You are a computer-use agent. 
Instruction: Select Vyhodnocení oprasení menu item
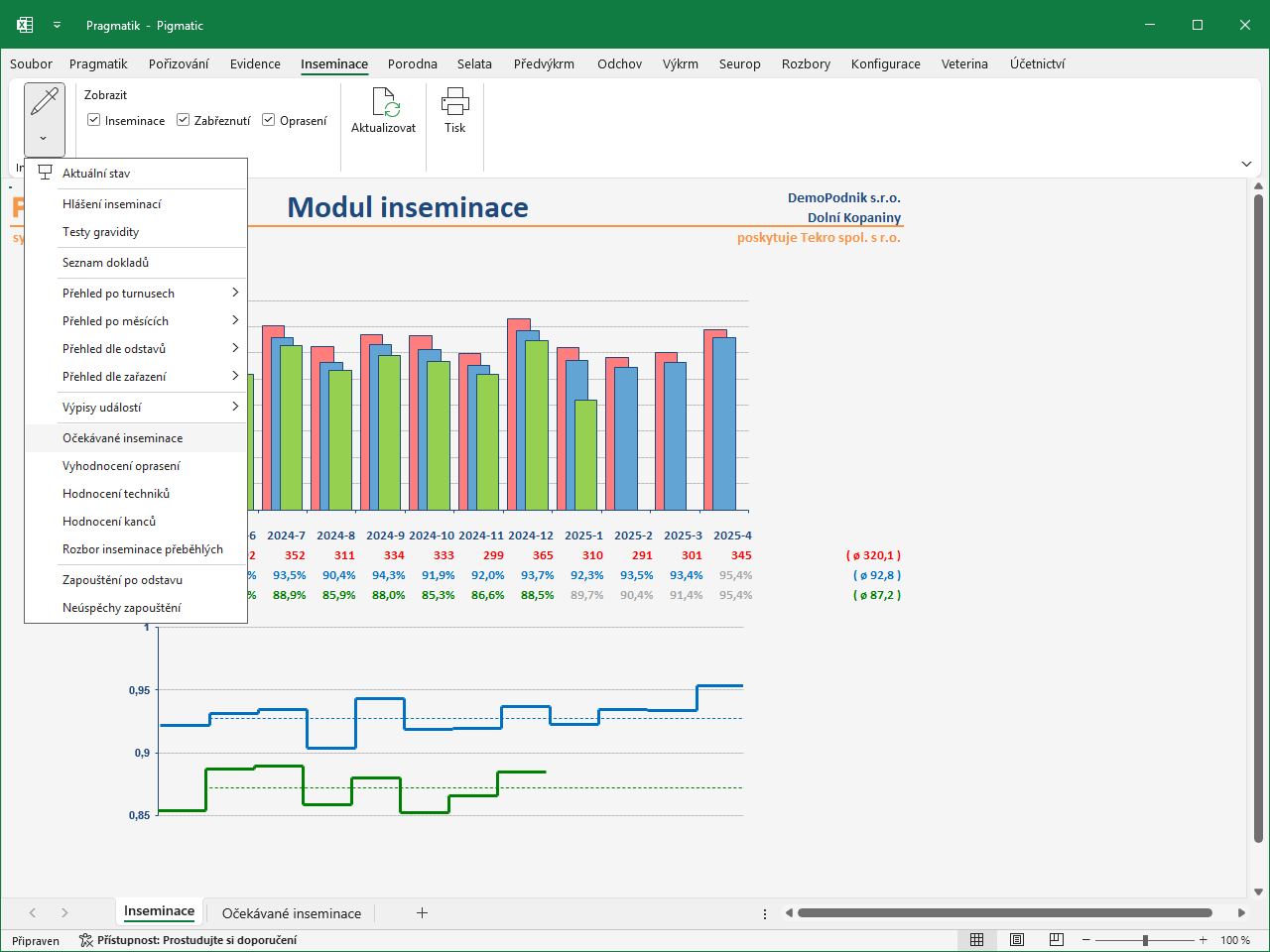tap(136, 465)
